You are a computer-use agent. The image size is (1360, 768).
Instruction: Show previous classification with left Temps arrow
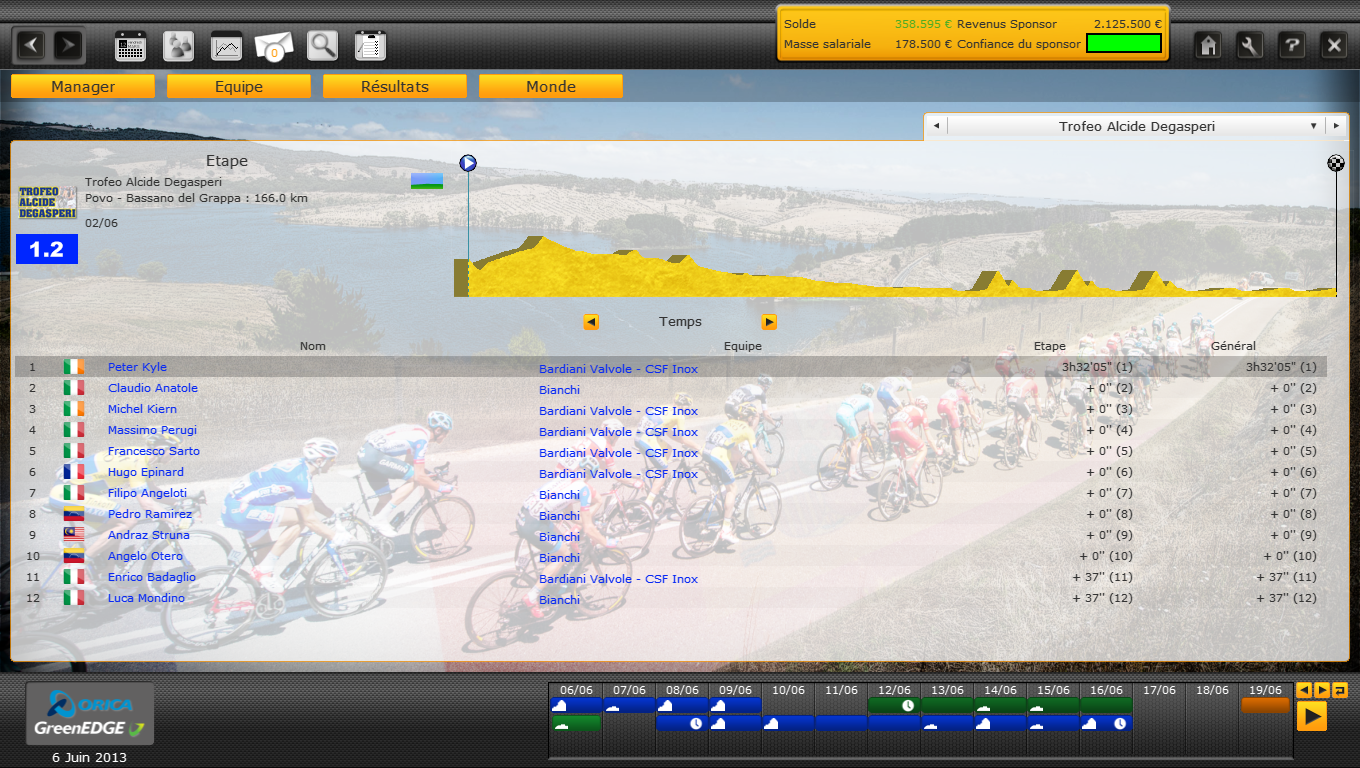591,322
